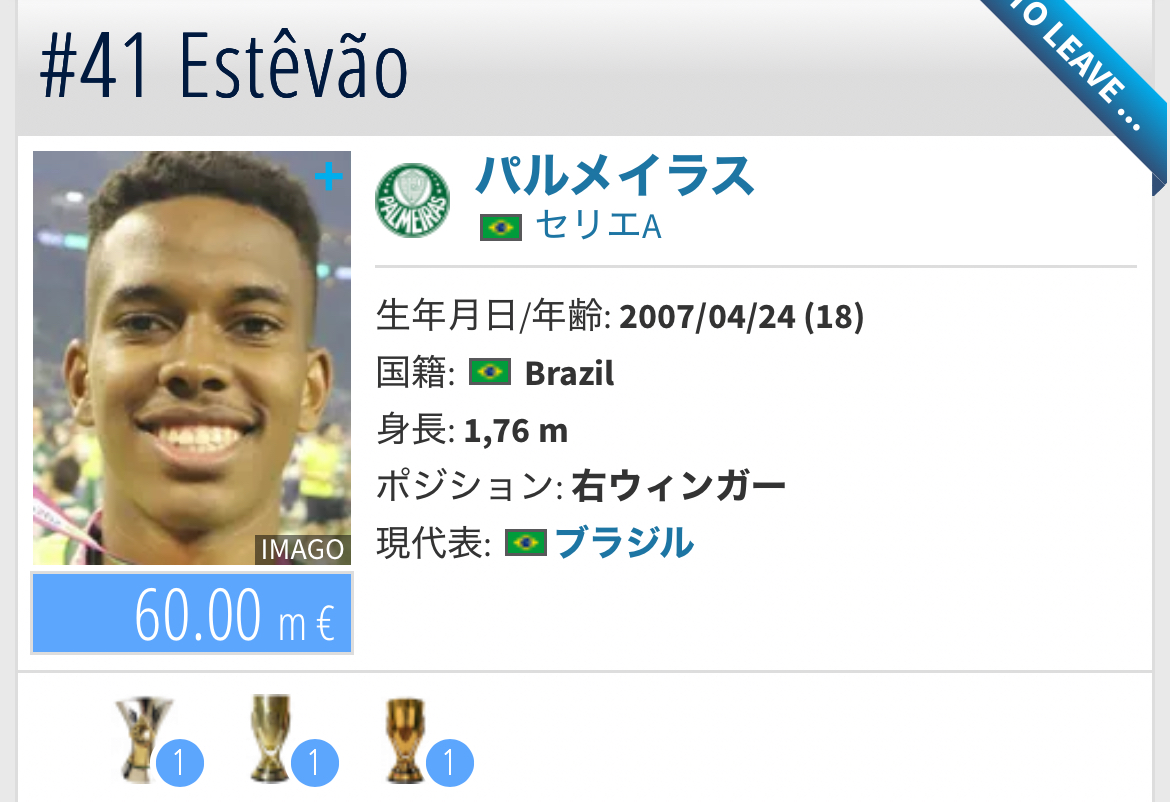Click the #41 Estêvão header title

coord(223,68)
